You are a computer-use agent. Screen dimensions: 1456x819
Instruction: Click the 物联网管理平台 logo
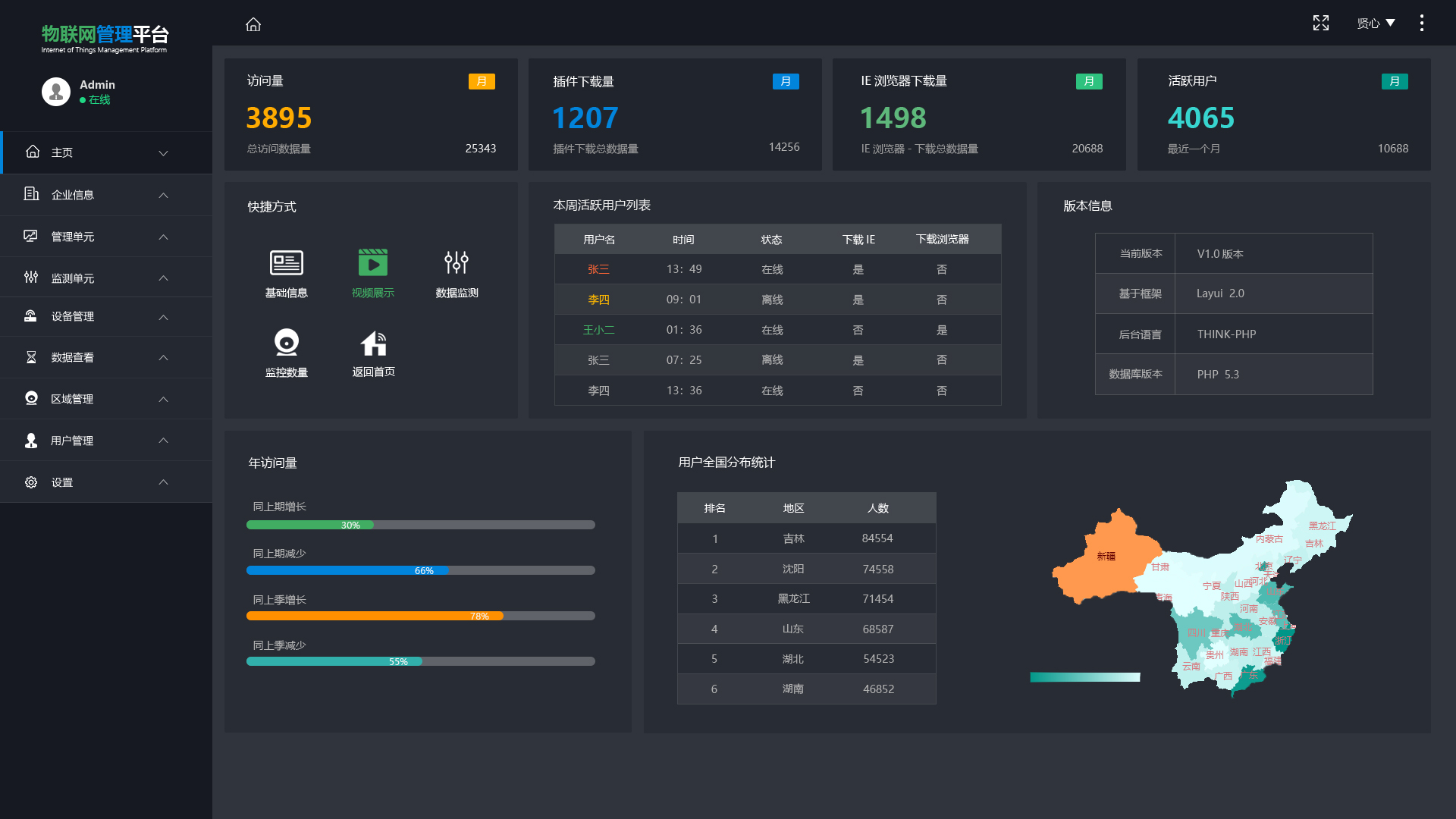point(105,39)
